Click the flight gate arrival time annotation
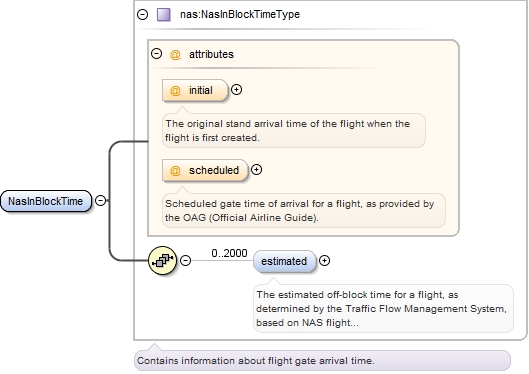 point(255,361)
